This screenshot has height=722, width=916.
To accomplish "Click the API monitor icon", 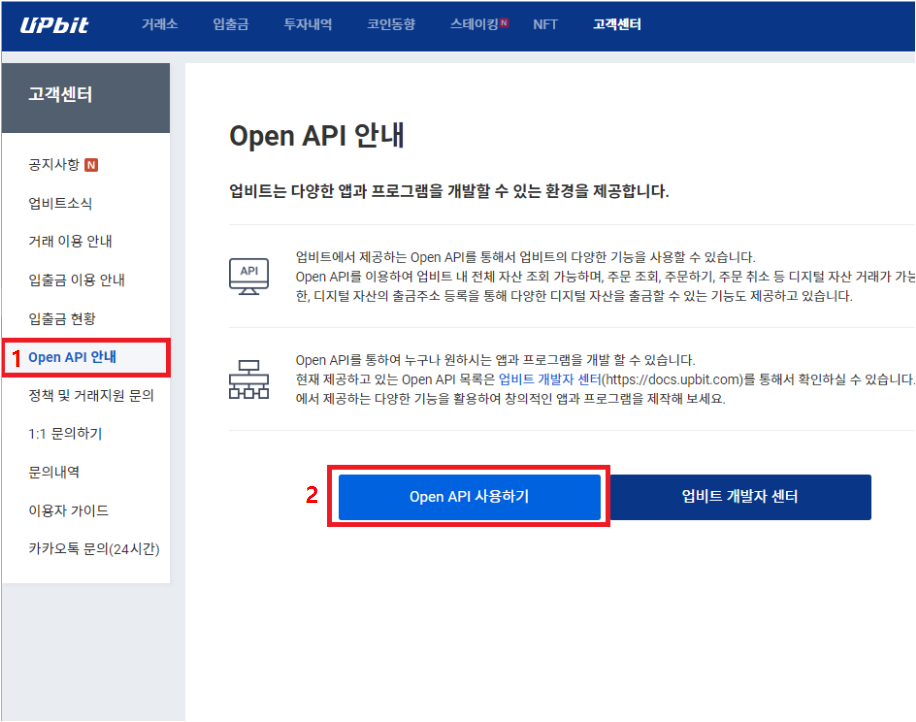I will [x=249, y=276].
